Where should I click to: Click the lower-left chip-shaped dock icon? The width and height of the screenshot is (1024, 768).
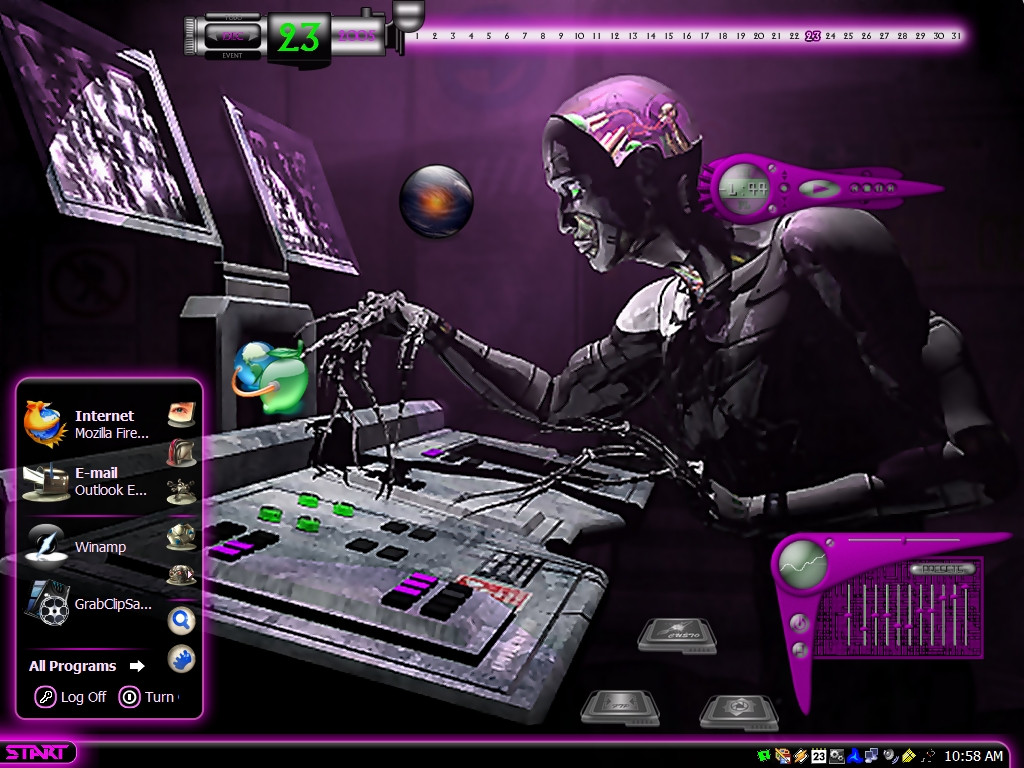tap(620, 708)
